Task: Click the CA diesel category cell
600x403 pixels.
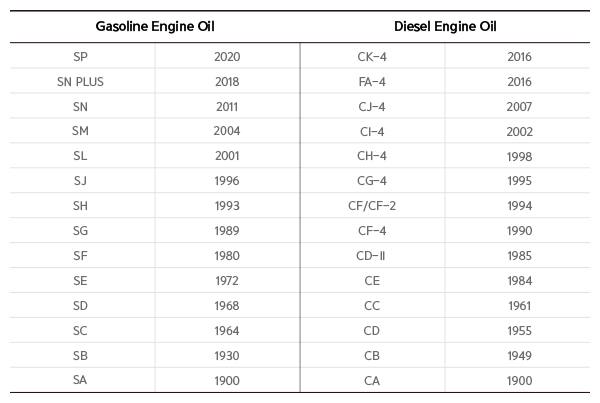Action: [372, 380]
